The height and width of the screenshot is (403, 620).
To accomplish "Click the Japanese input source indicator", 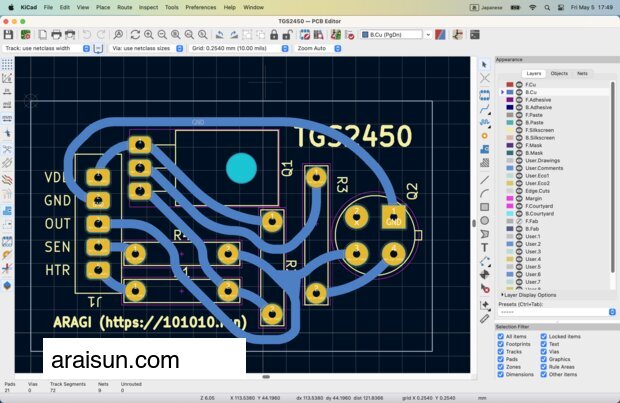I will tap(486, 7).
